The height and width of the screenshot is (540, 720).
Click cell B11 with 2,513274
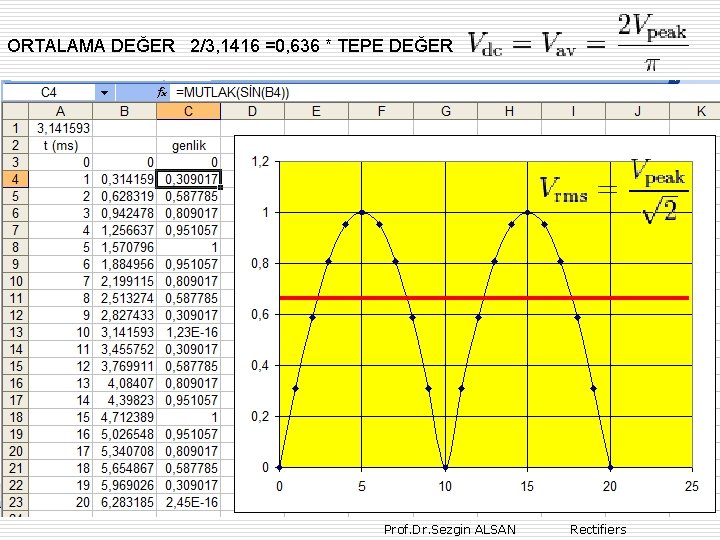124,298
